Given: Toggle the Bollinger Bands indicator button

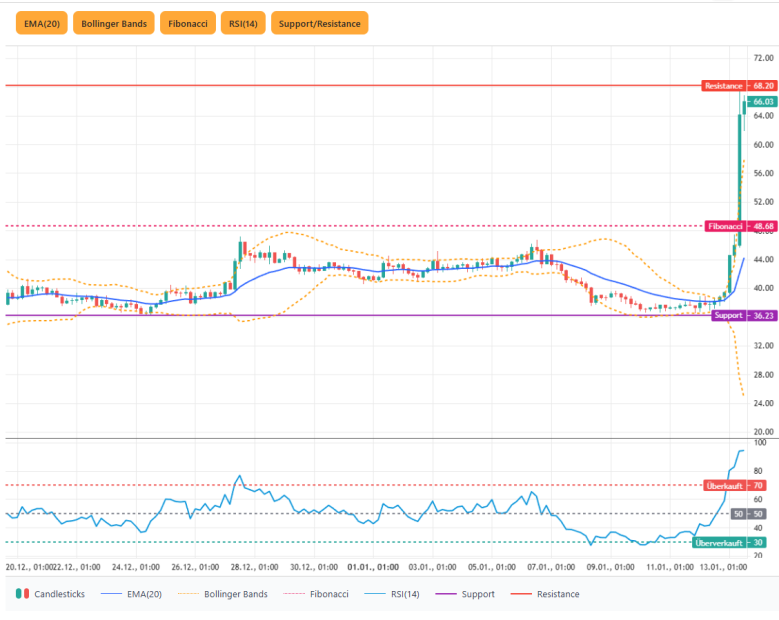Looking at the screenshot, I should coord(114,23).
